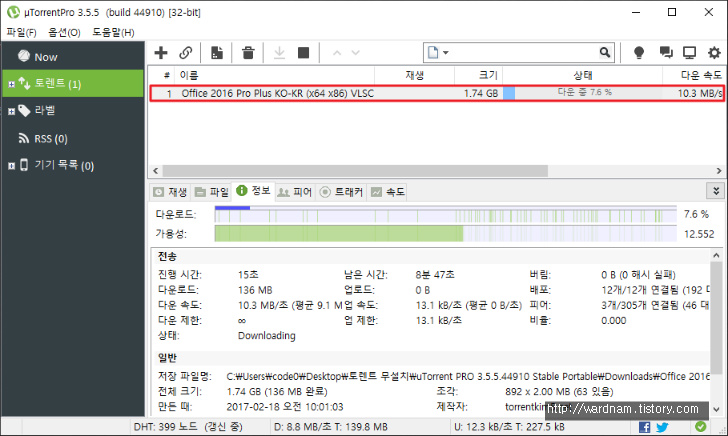The width and height of the screenshot is (728, 436).
Task: Click the Downloading status value
Action: (x=266, y=336)
